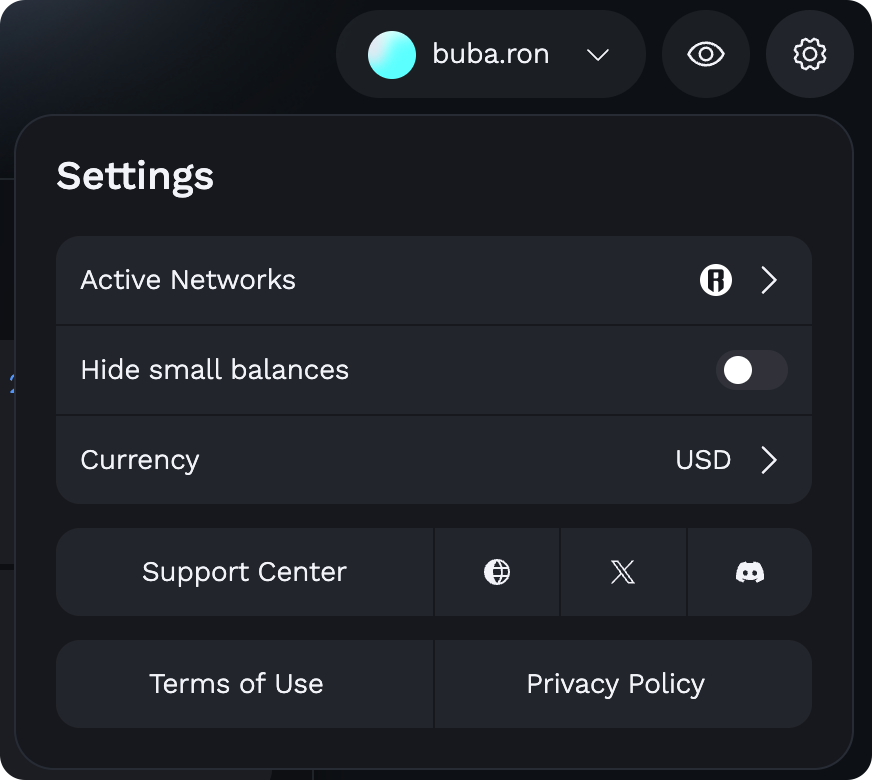Click the Settings panel heading

pyautogui.click(x=135, y=176)
